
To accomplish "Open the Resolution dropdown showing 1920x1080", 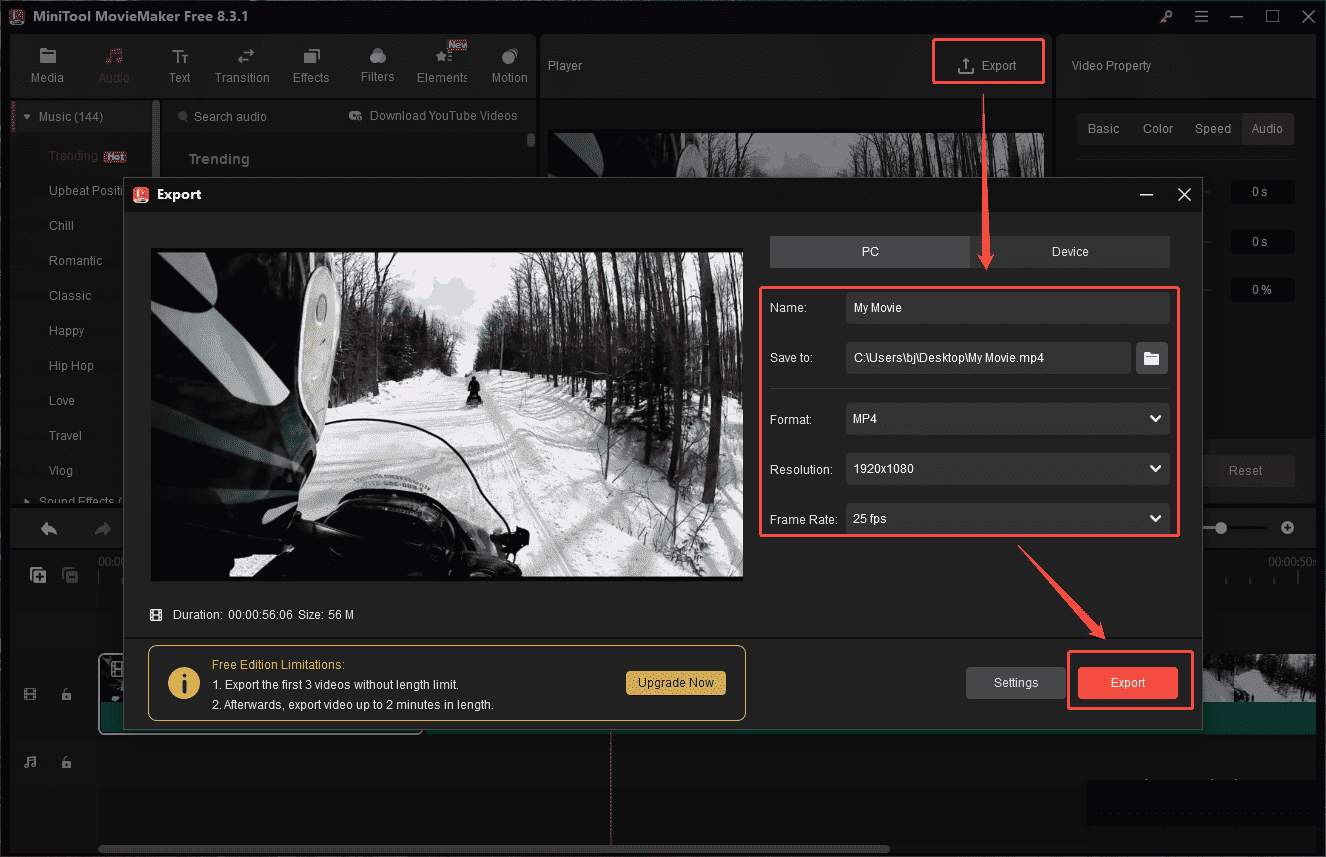I will (1007, 468).
